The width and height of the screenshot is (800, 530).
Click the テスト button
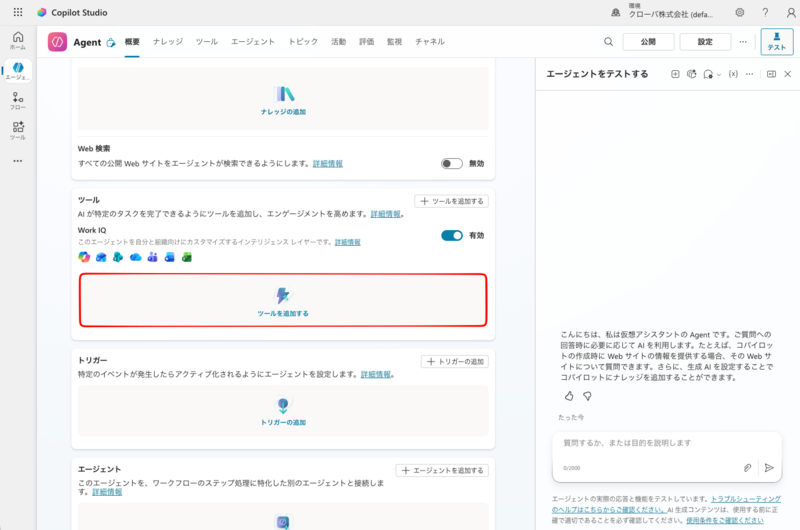pyautogui.click(x=777, y=41)
